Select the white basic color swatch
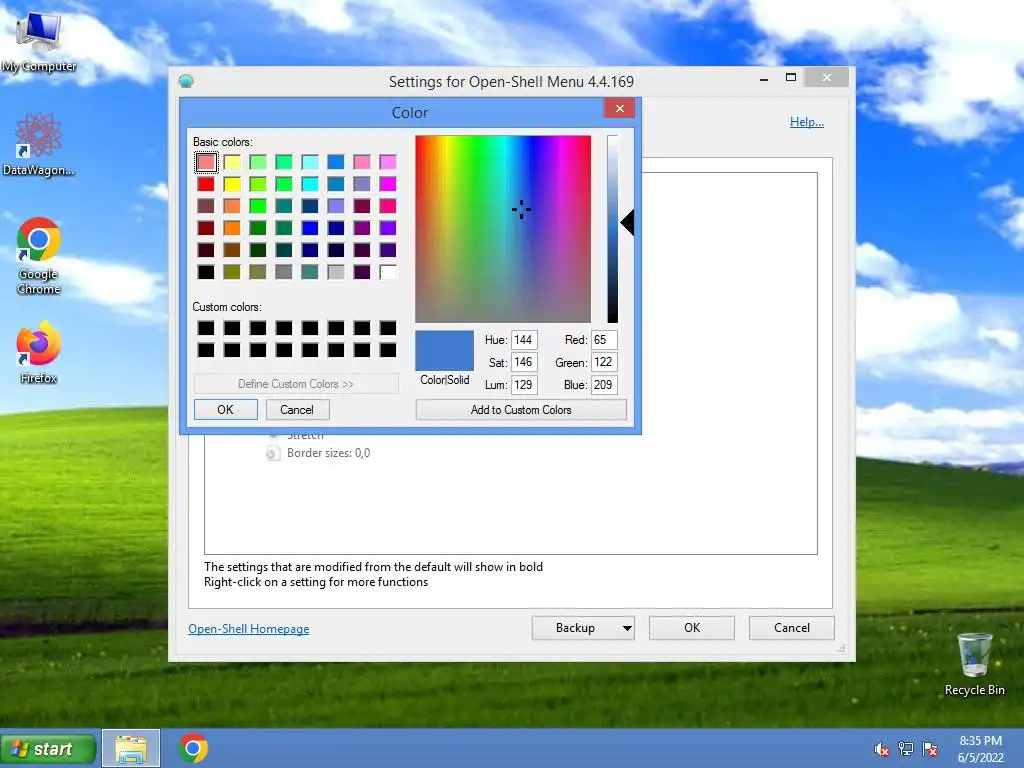Image resolution: width=1024 pixels, height=768 pixels. pyautogui.click(x=388, y=272)
